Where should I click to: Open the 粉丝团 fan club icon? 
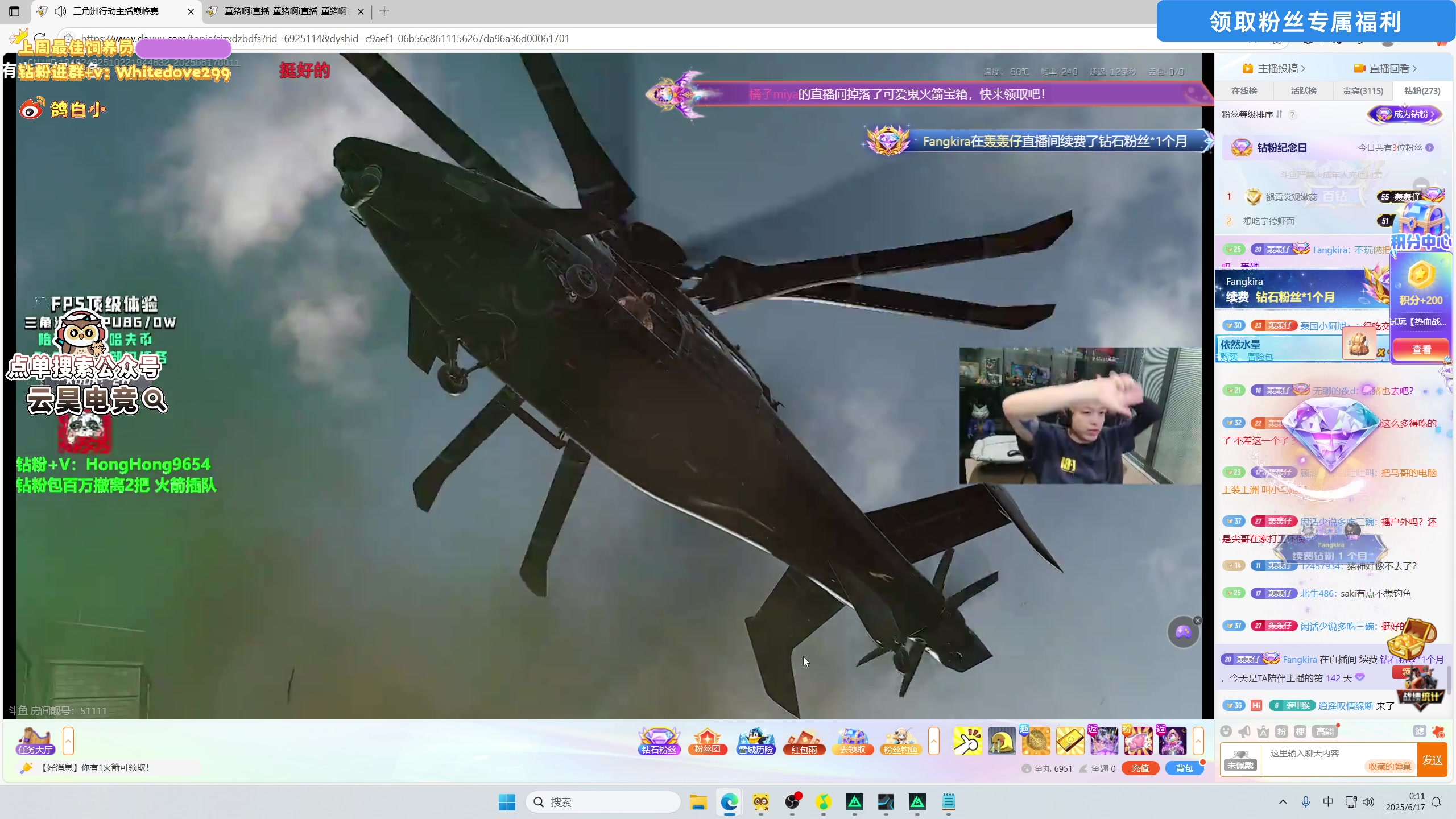(708, 741)
